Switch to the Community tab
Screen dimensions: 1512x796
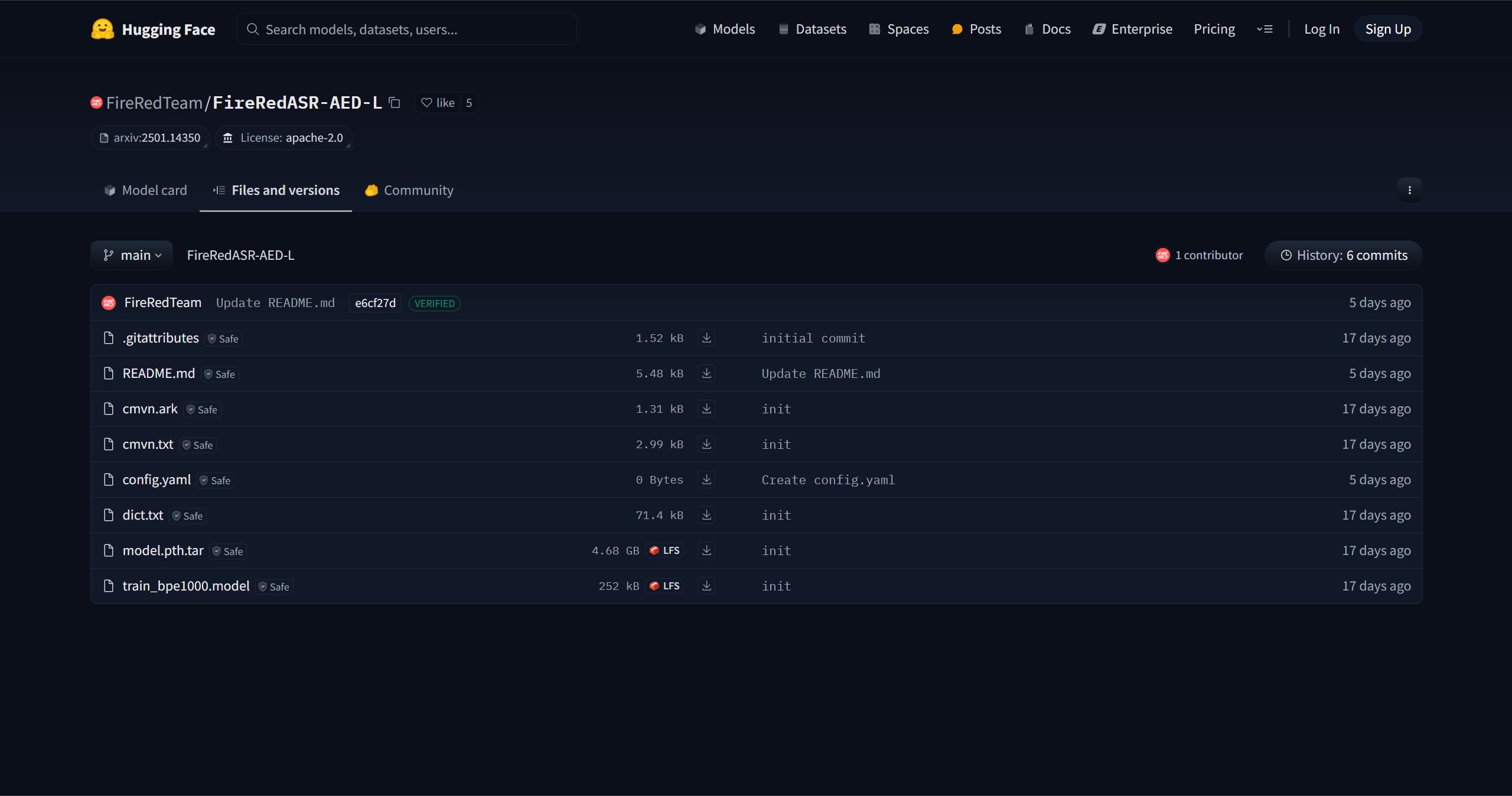pyautogui.click(x=409, y=190)
